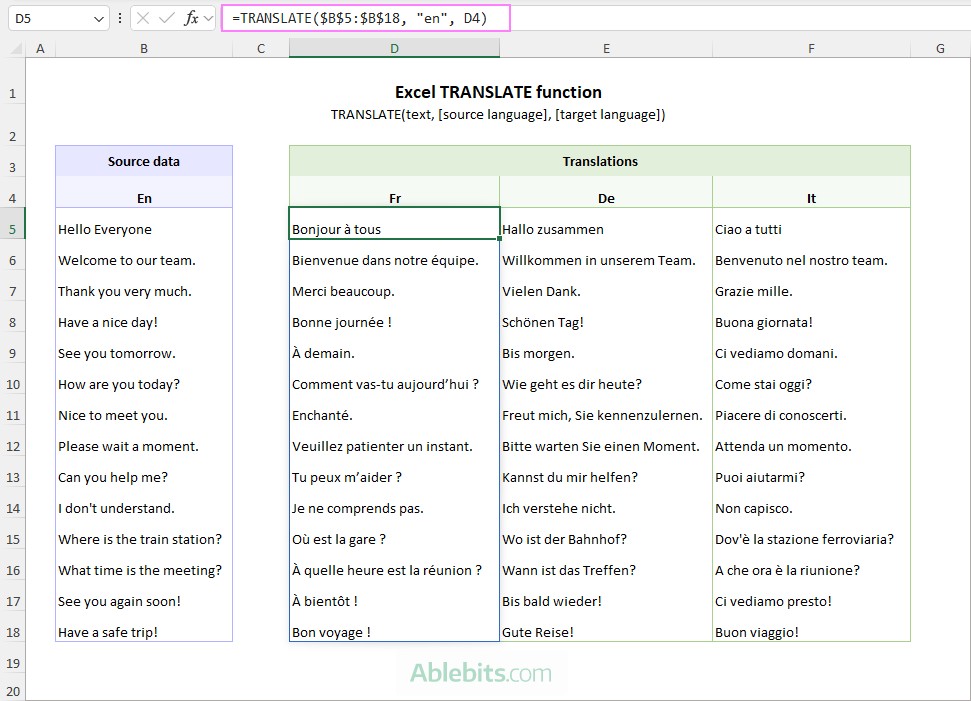971x701 pixels.
Task: Select cell 'Grazie mille.'
Action: (x=811, y=285)
